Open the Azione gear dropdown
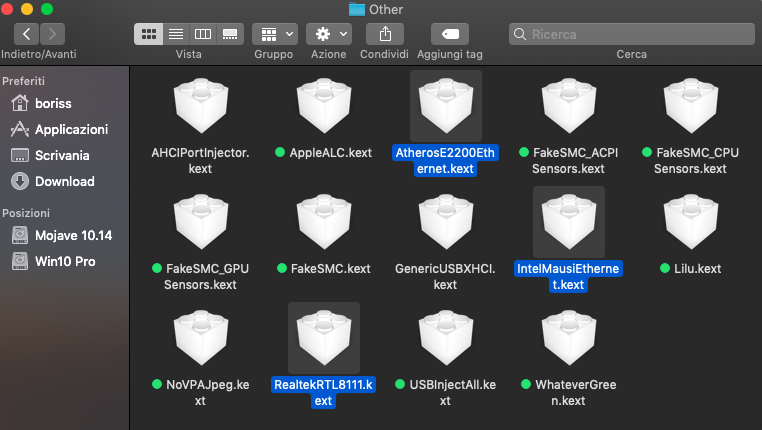This screenshot has height=430, width=762. 329,34
